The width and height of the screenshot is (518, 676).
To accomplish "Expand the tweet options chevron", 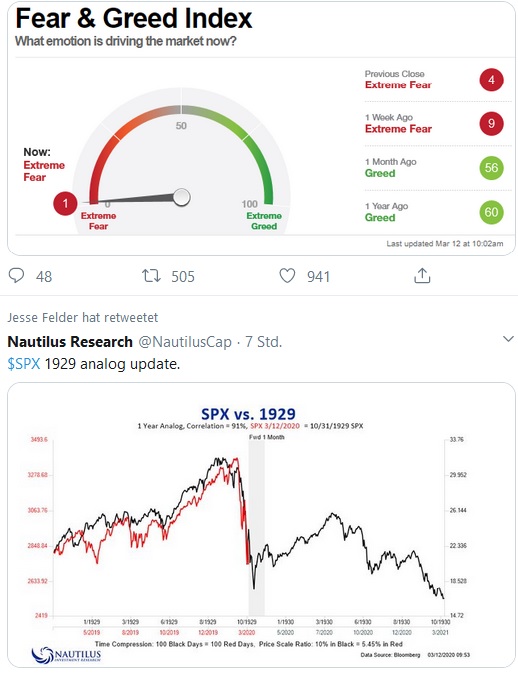I will point(509,339).
